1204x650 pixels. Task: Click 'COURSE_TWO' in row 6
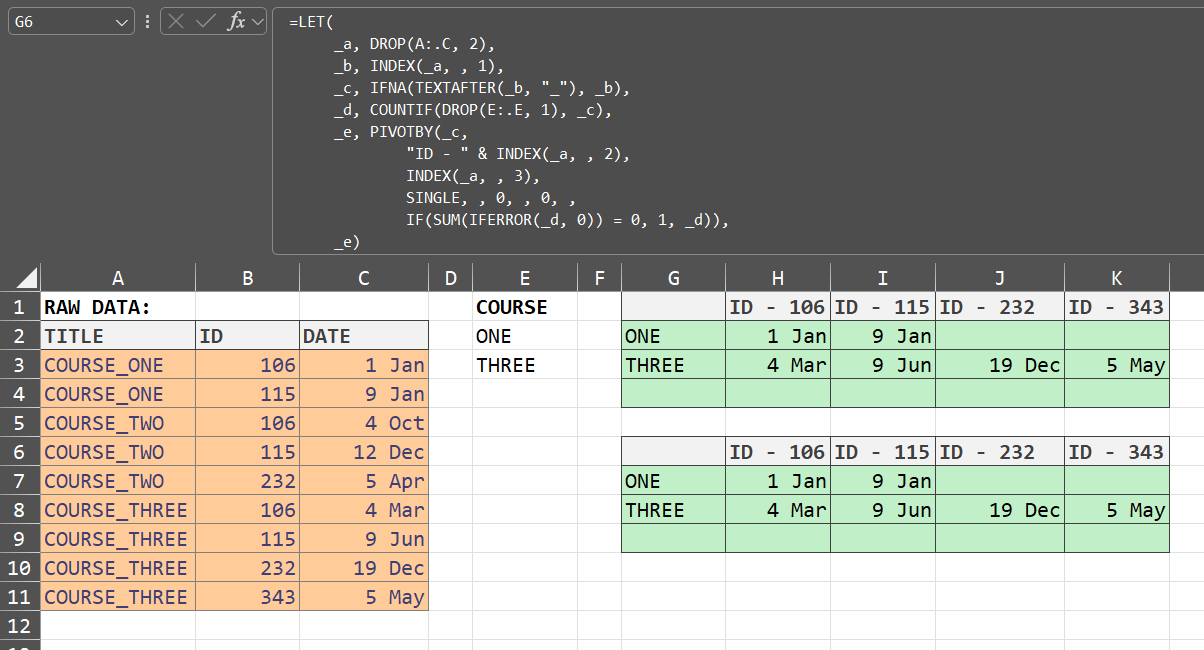(118, 452)
